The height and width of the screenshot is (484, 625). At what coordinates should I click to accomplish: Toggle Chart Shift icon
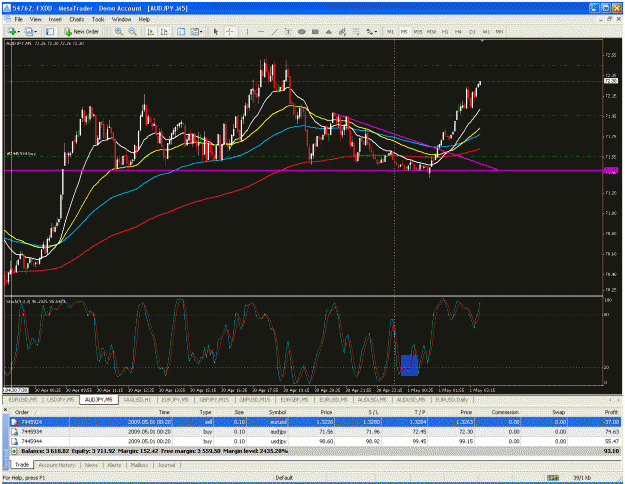point(164,31)
